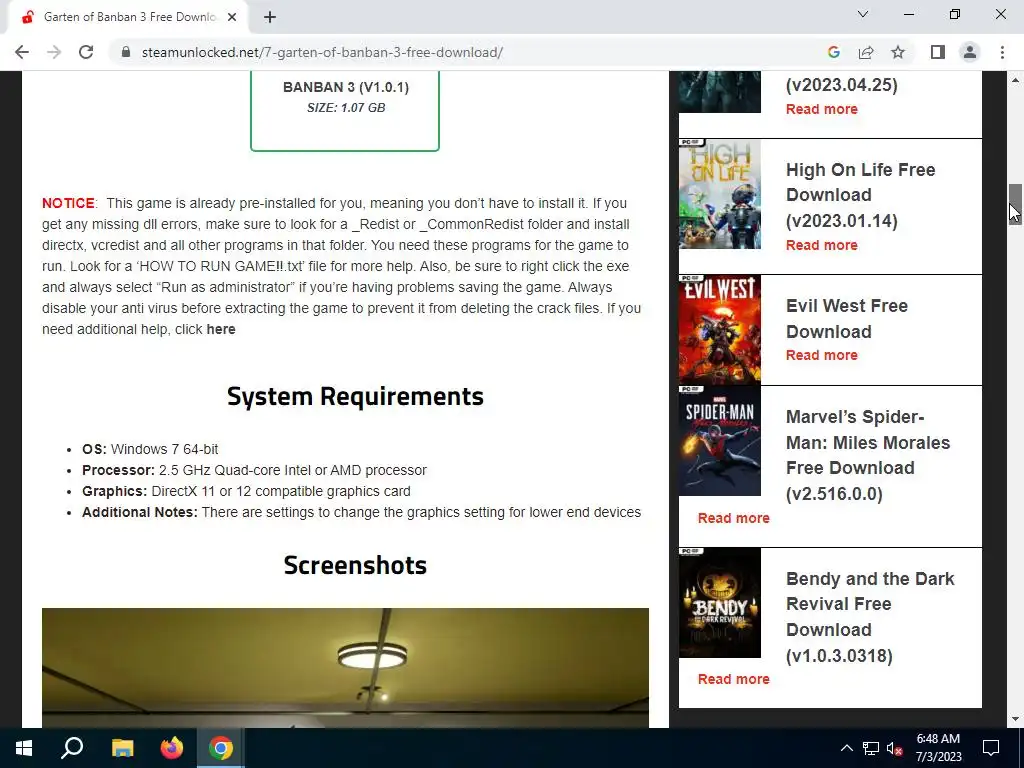Read more about Spider-Man Miles Morales
Image resolution: width=1024 pixels, height=768 pixels.
tap(733, 518)
